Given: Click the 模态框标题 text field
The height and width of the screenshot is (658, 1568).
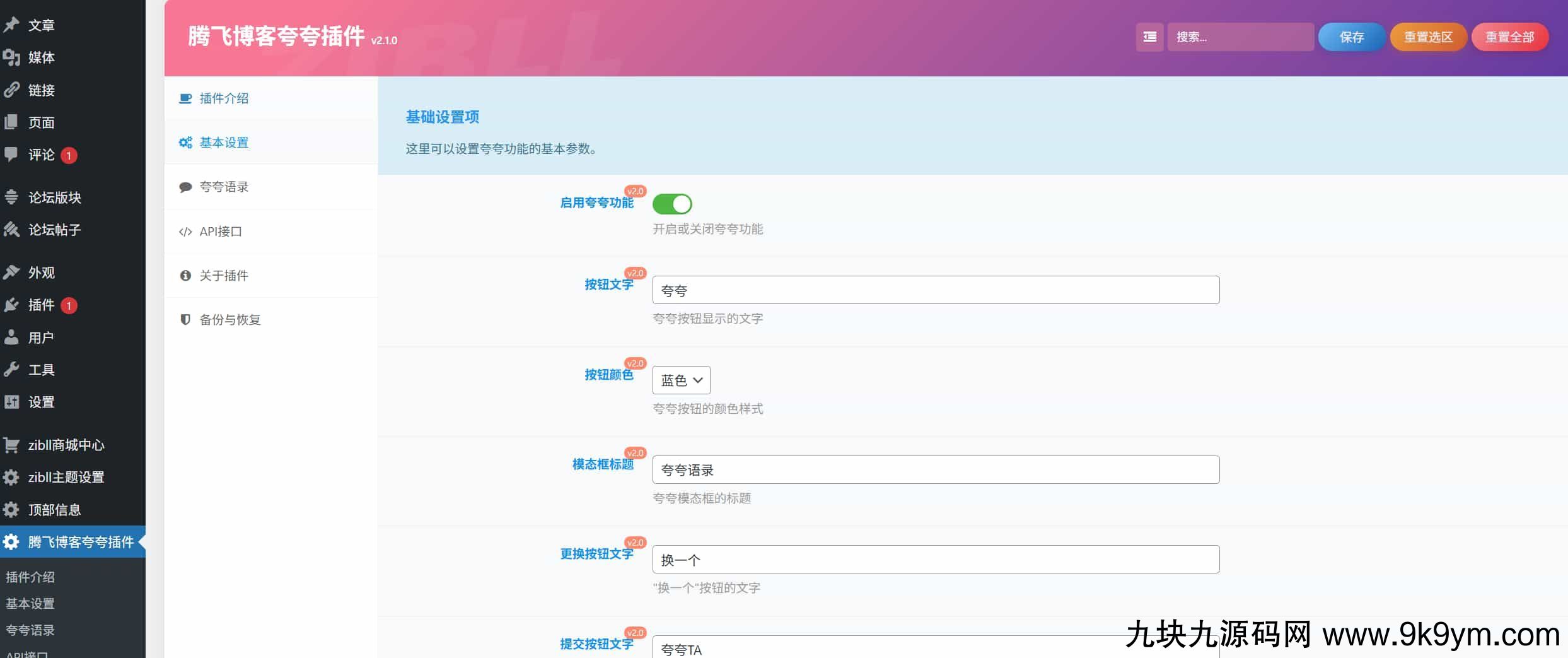Looking at the screenshot, I should (x=935, y=470).
